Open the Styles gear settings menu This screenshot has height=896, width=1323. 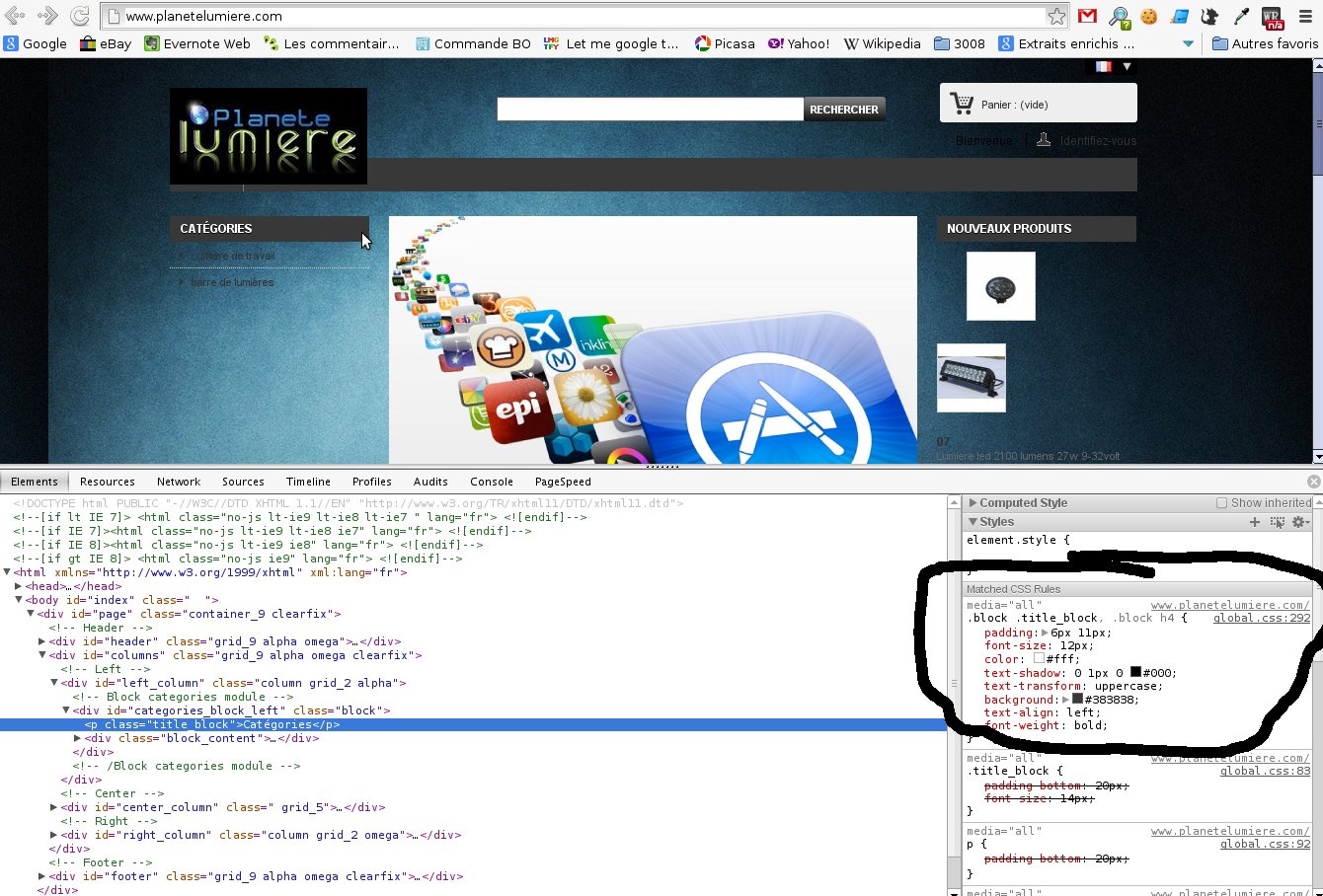(1301, 522)
